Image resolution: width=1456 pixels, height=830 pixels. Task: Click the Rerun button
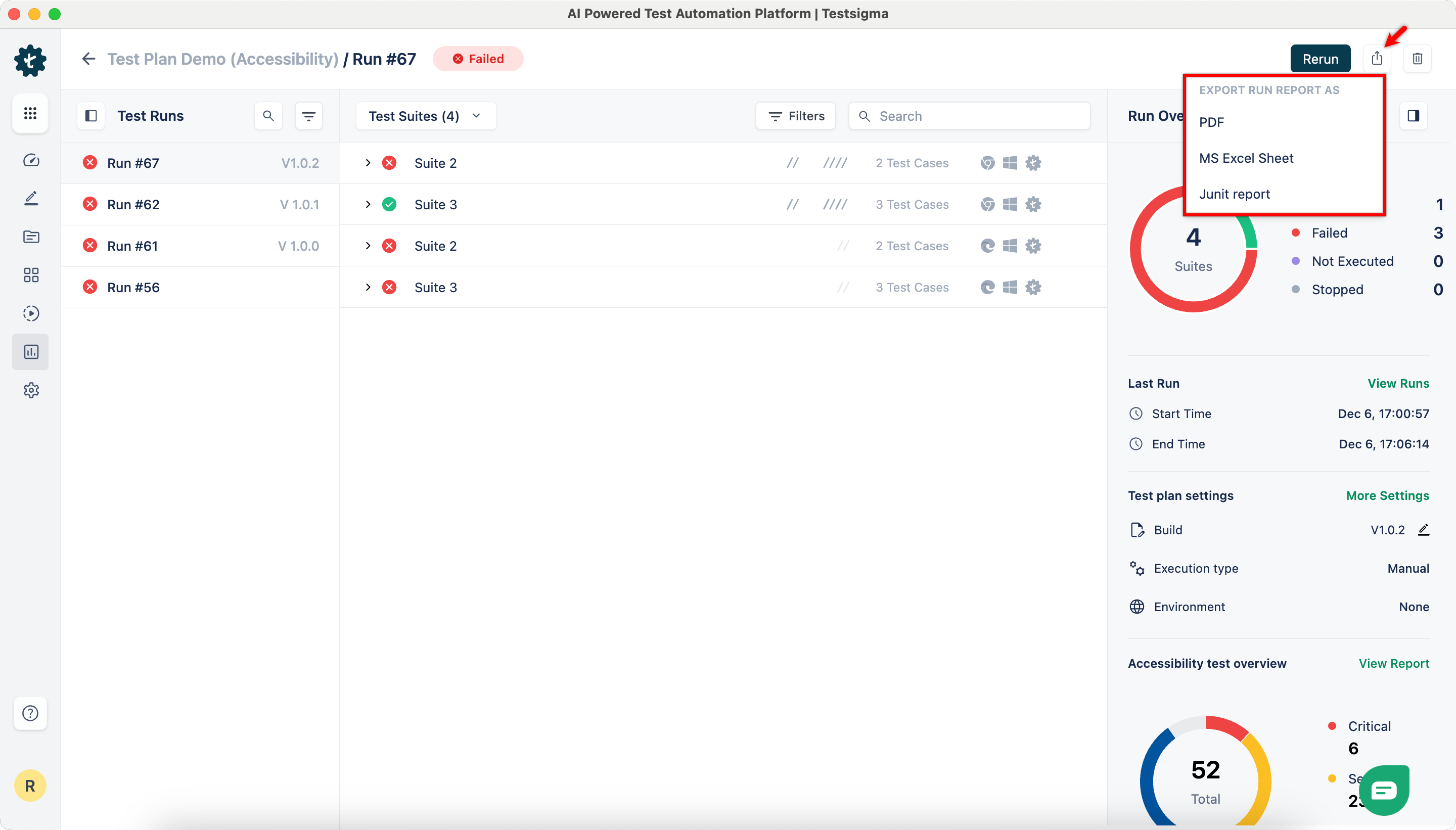1319,59
